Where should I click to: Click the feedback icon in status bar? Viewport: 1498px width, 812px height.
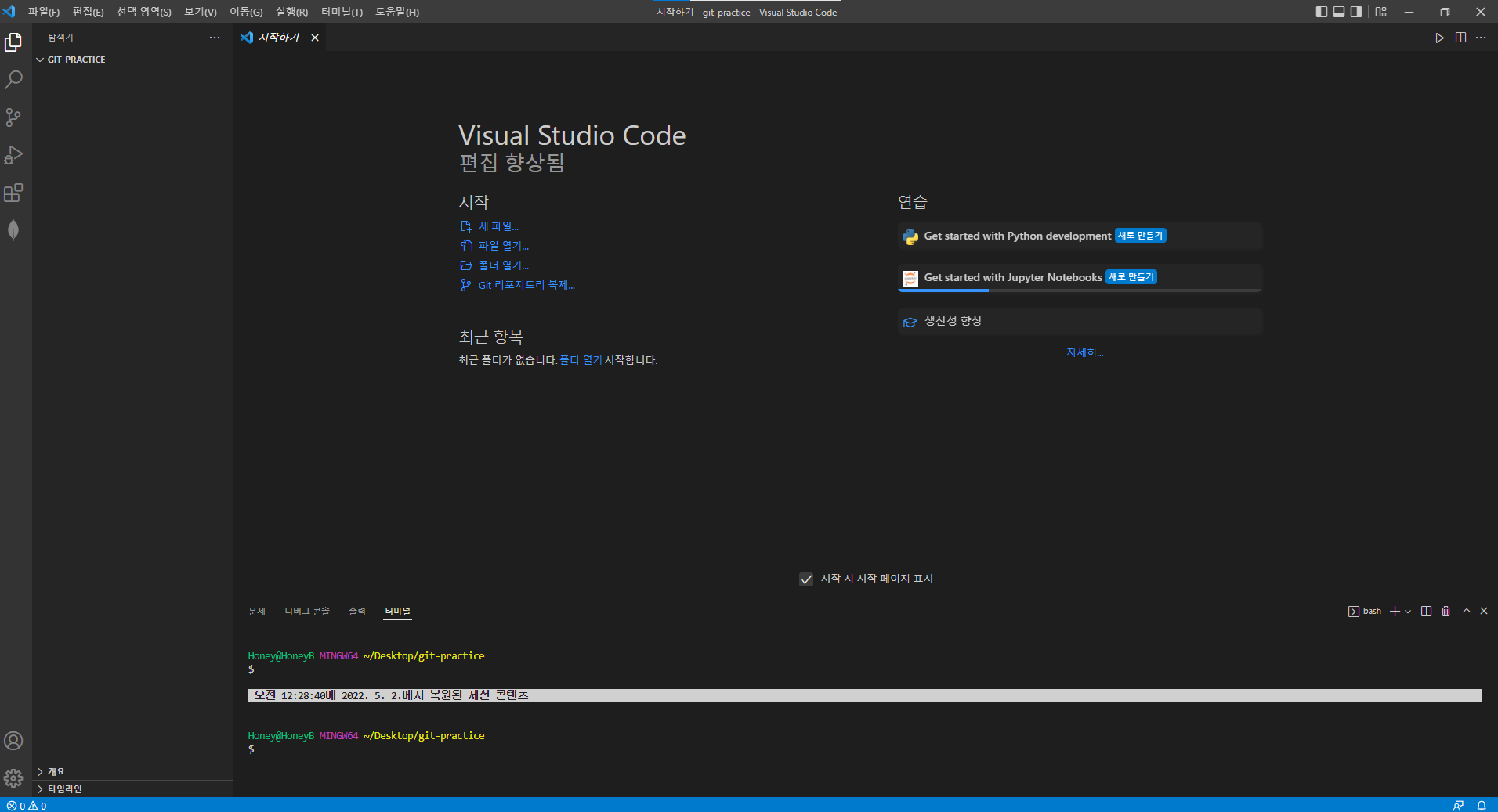[x=1458, y=806]
